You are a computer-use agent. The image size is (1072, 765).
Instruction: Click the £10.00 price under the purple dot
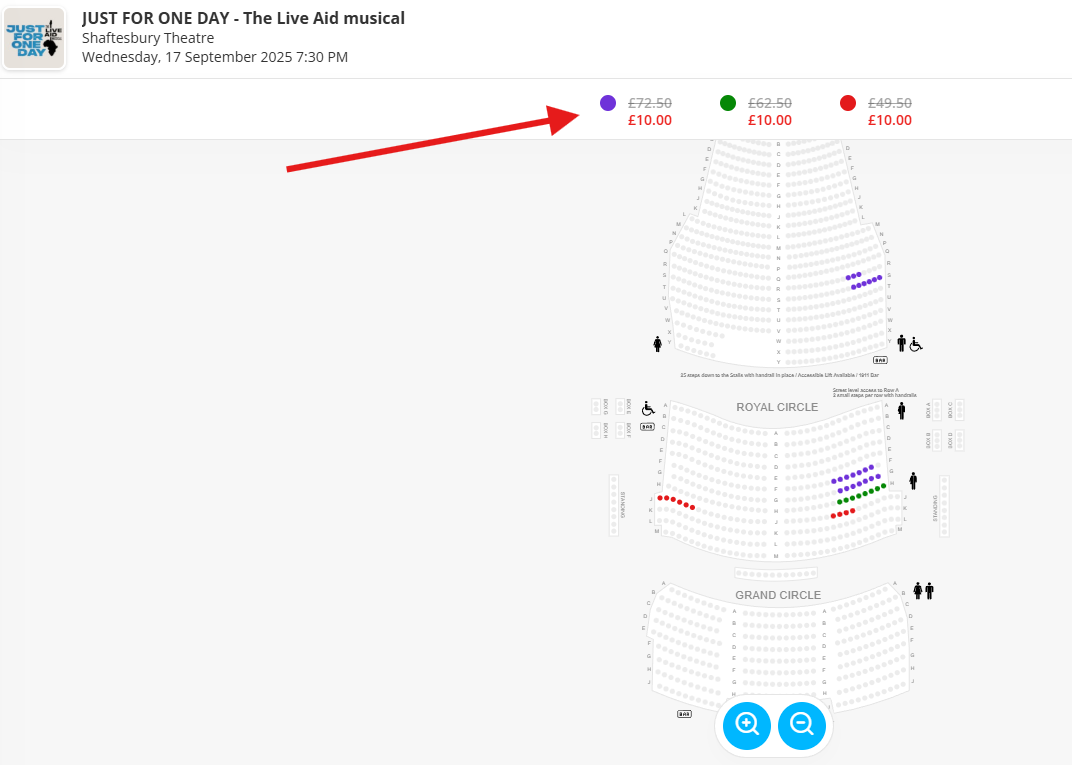[649, 120]
